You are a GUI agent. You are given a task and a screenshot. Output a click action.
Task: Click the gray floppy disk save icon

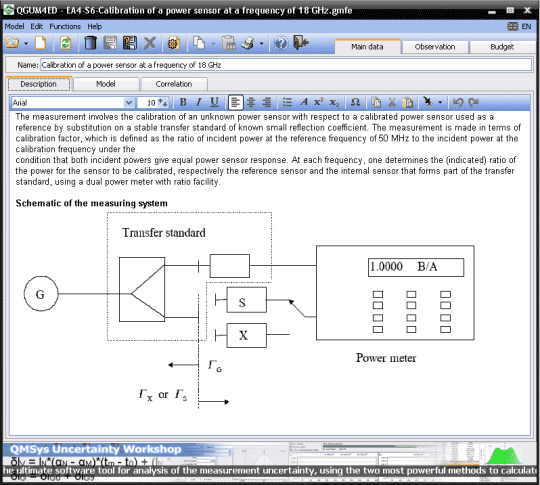coord(110,43)
